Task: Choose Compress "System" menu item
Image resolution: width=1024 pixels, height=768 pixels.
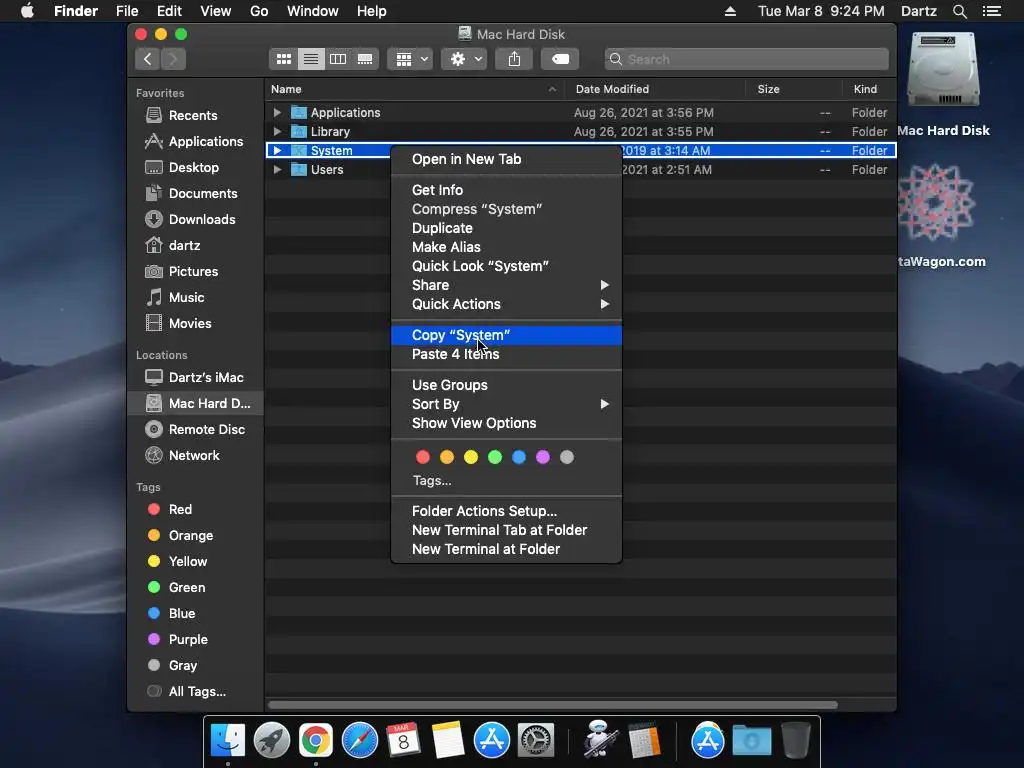Action: tap(506, 209)
